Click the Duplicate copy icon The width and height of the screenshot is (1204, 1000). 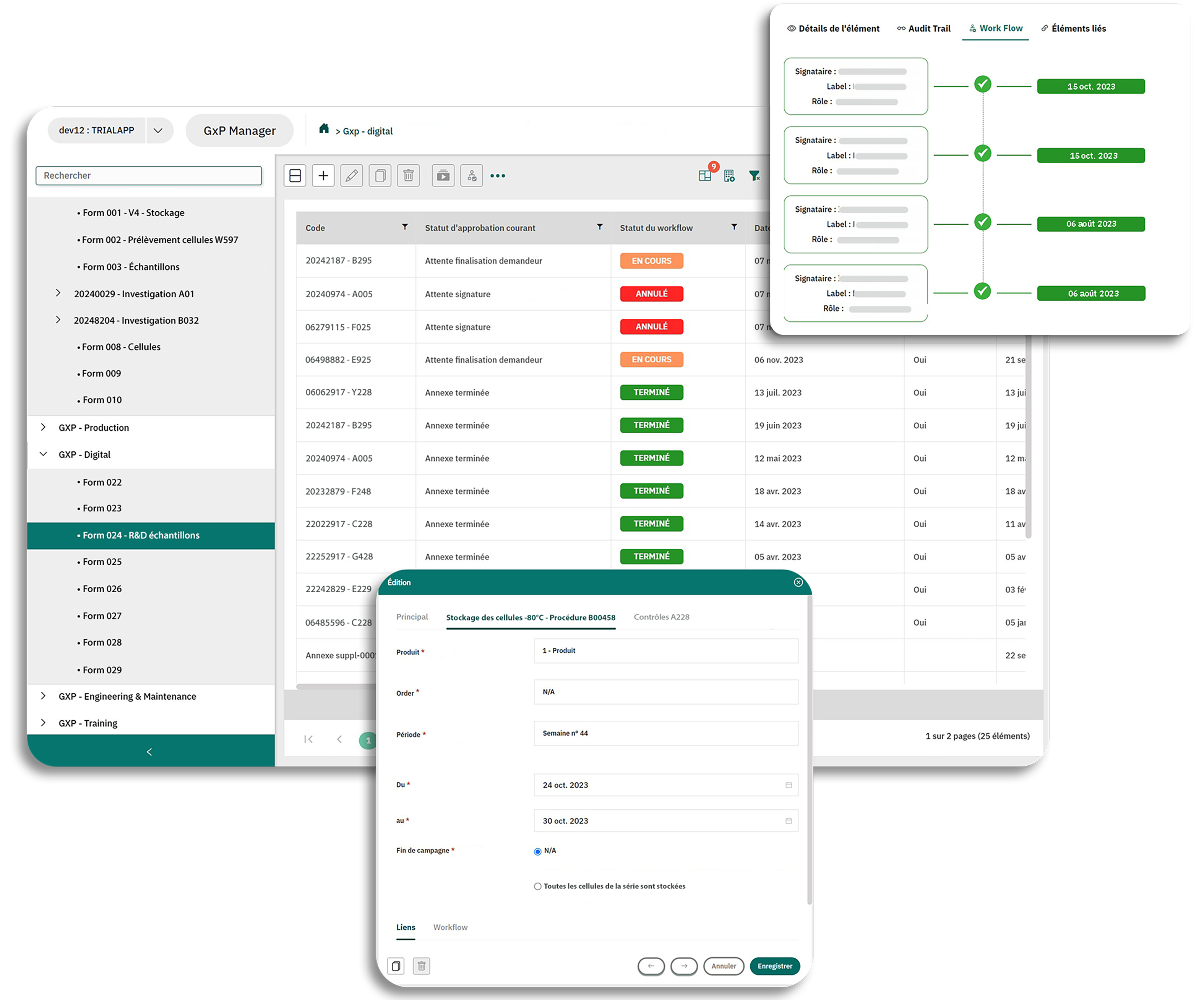click(x=380, y=175)
